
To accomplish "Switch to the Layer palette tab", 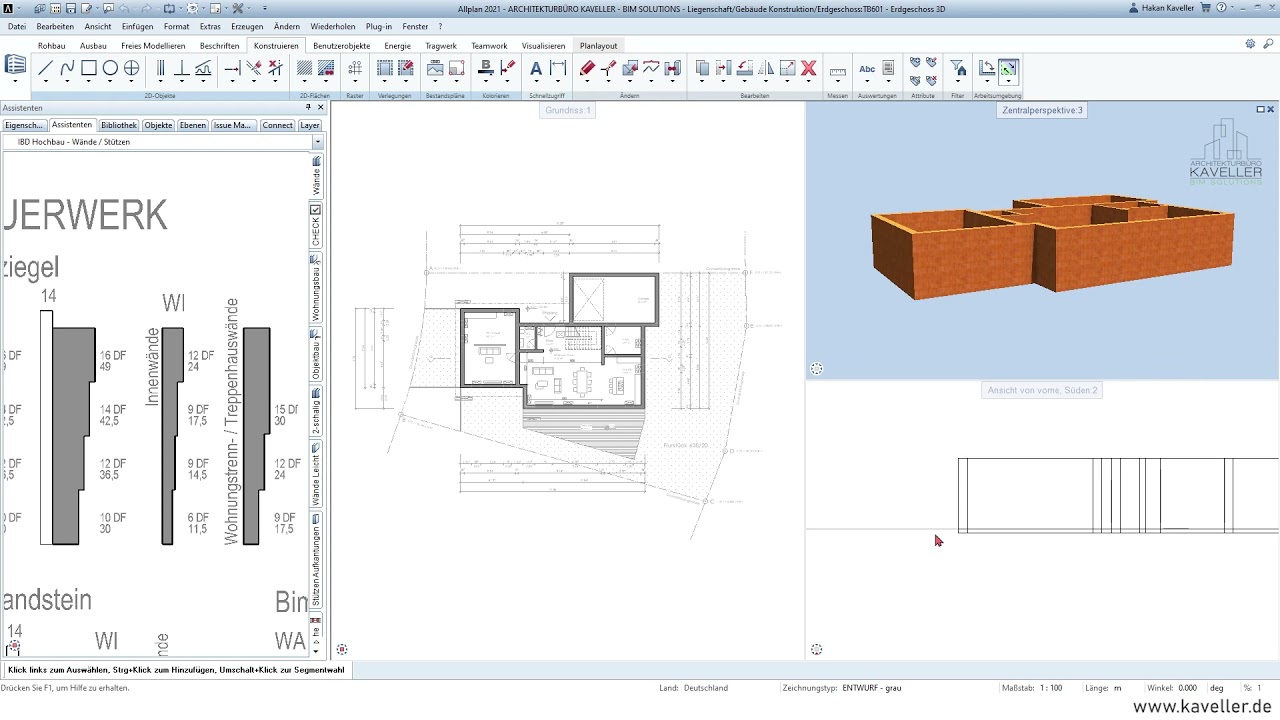I will [x=310, y=125].
